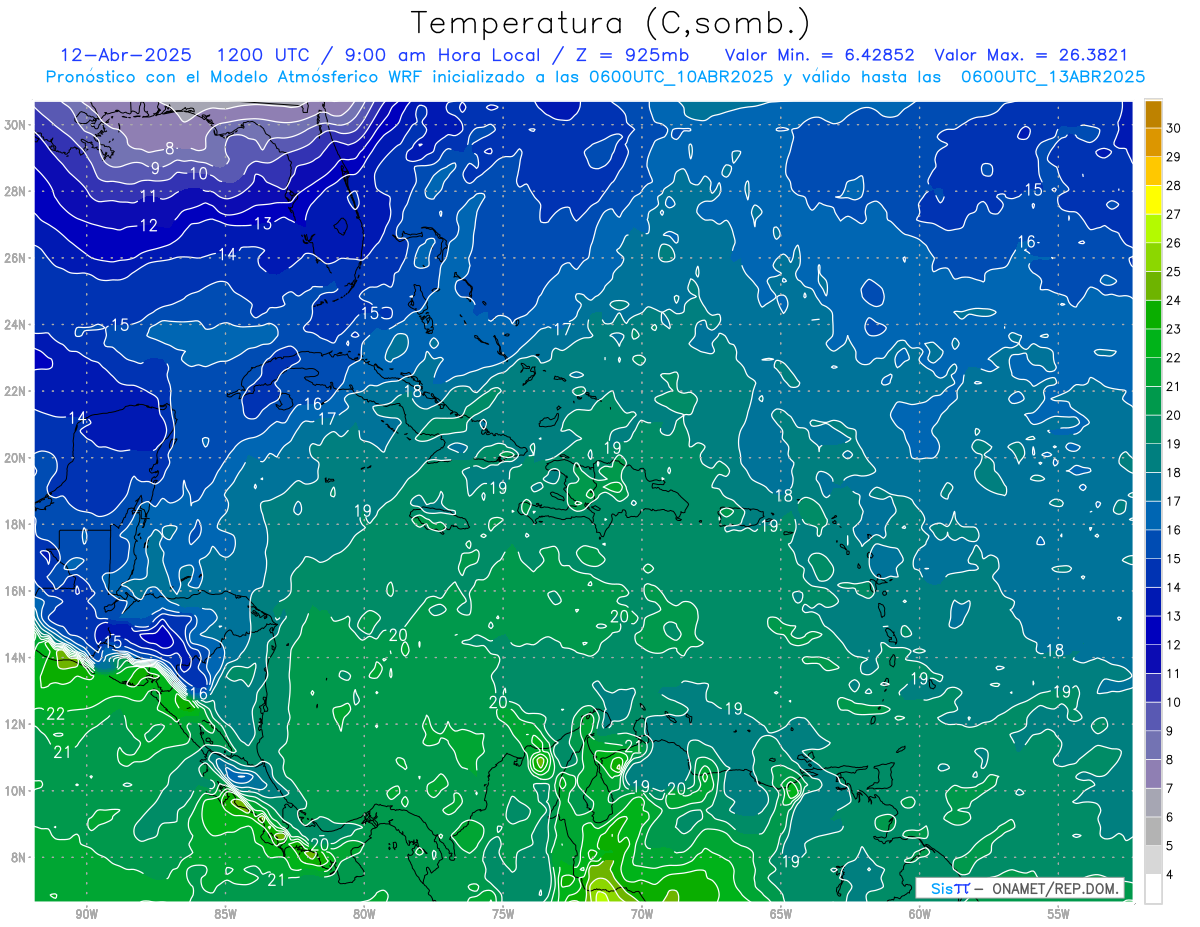Click the legend number 25 on colorbar
The width and height of the screenshot is (1200, 927).
click(1174, 272)
